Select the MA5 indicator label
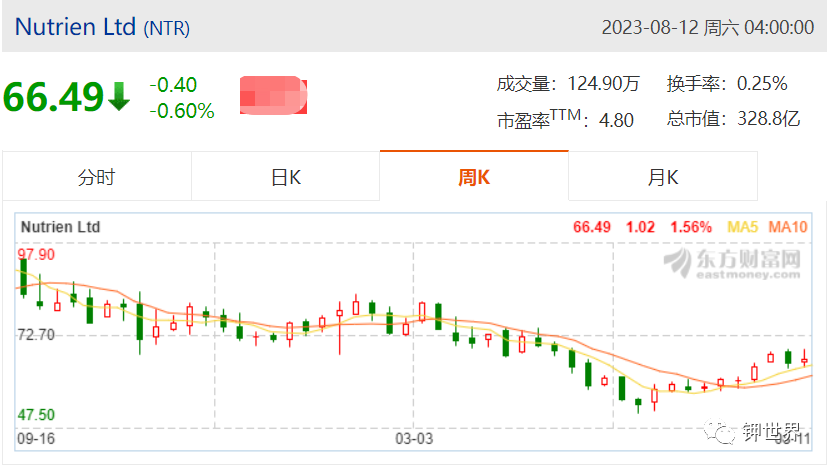Image resolution: width=828 pixels, height=468 pixels. [x=742, y=227]
